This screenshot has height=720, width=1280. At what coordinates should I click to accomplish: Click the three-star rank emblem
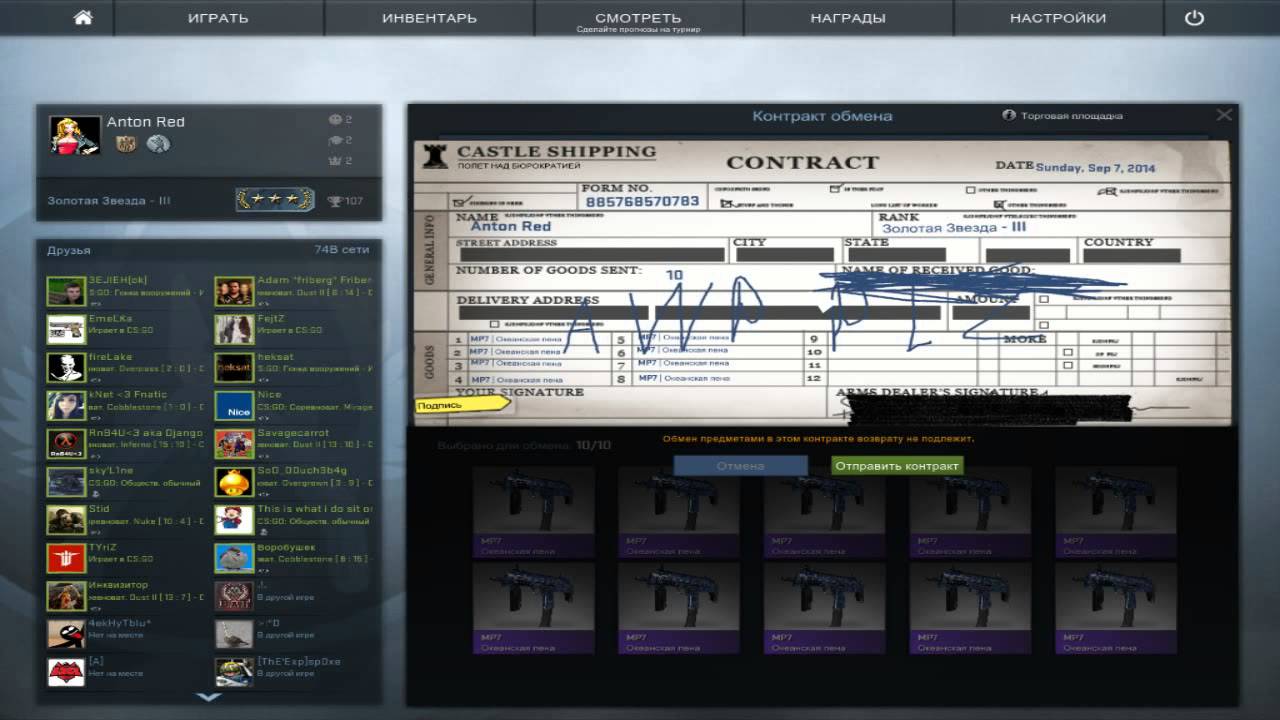[274, 200]
